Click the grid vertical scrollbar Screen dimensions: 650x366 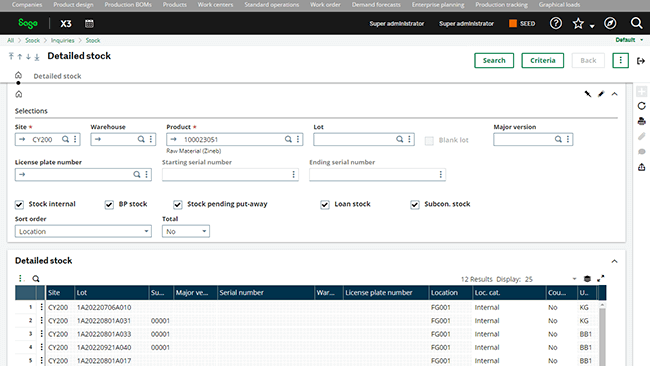602,334
